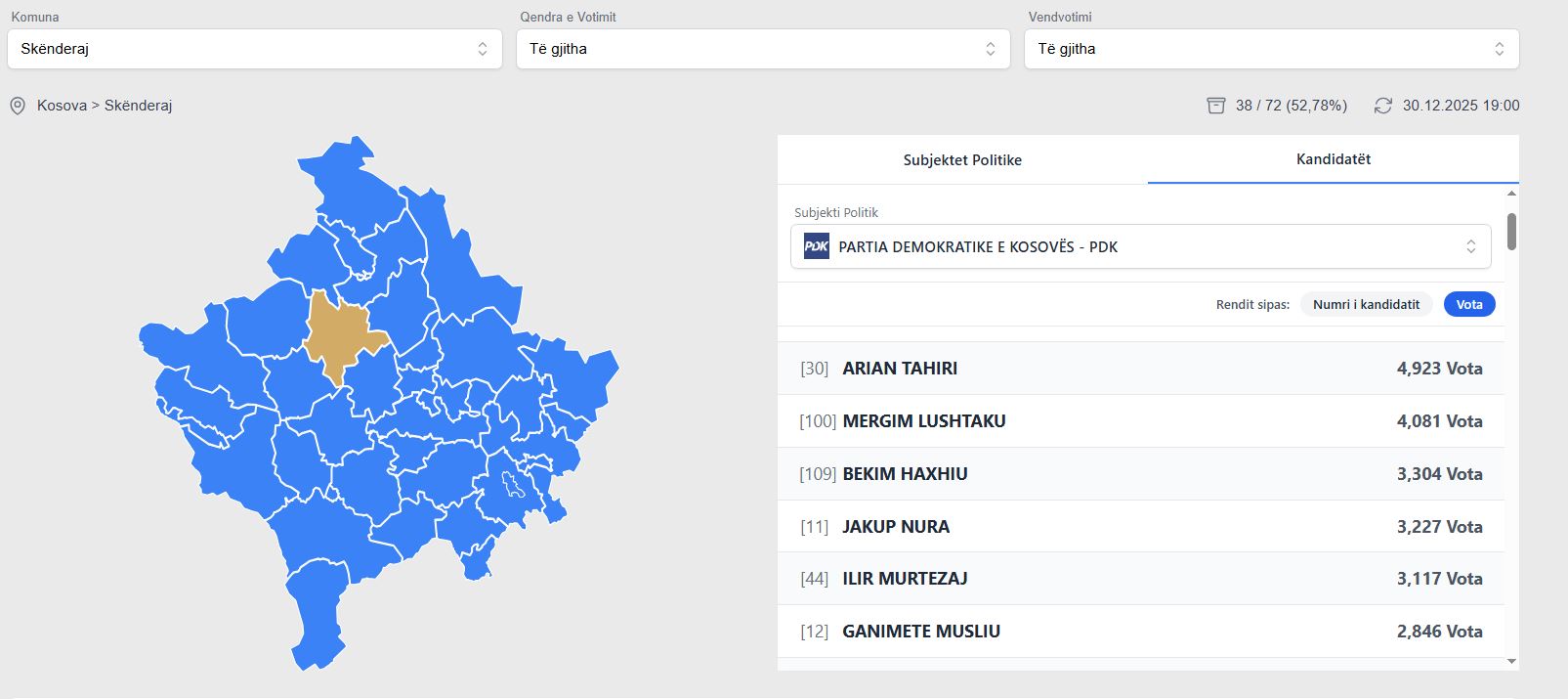Click the Komuna dropdown chevron arrows
1568x699 pixels.
[482, 49]
